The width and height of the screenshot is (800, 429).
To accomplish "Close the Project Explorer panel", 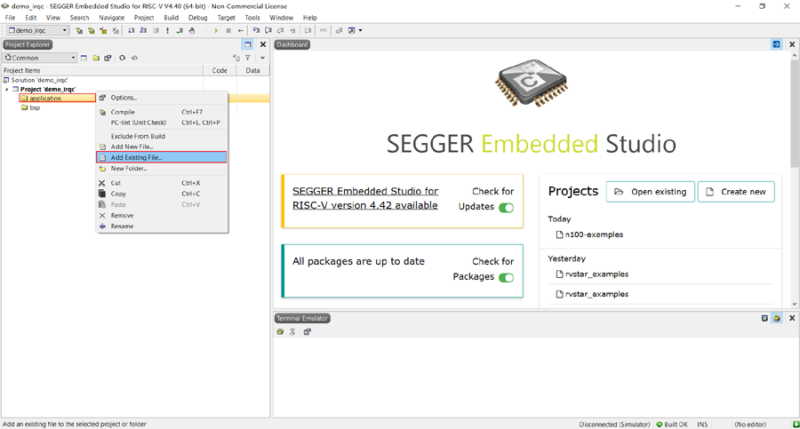I will coord(263,45).
